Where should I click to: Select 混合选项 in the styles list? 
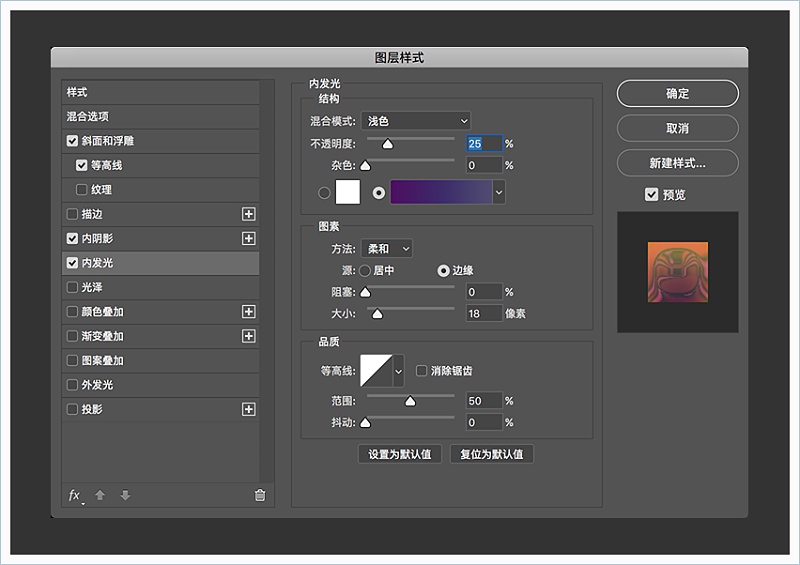(x=88, y=117)
